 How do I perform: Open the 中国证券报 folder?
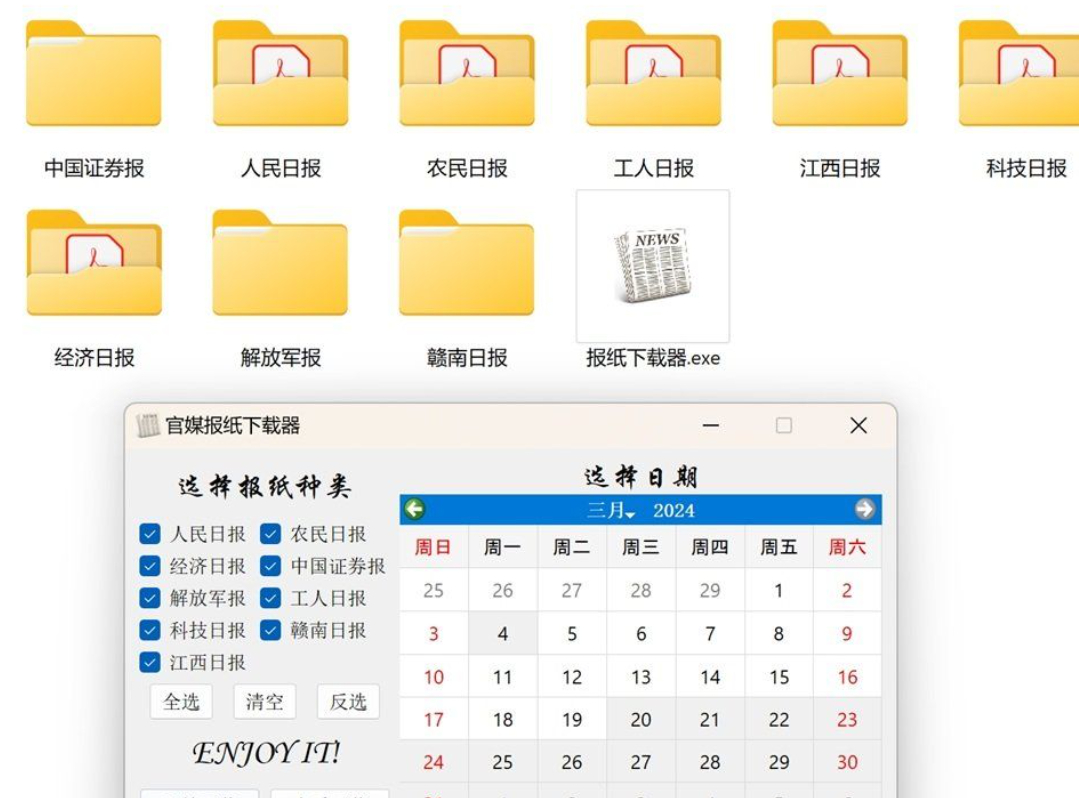[x=94, y=74]
